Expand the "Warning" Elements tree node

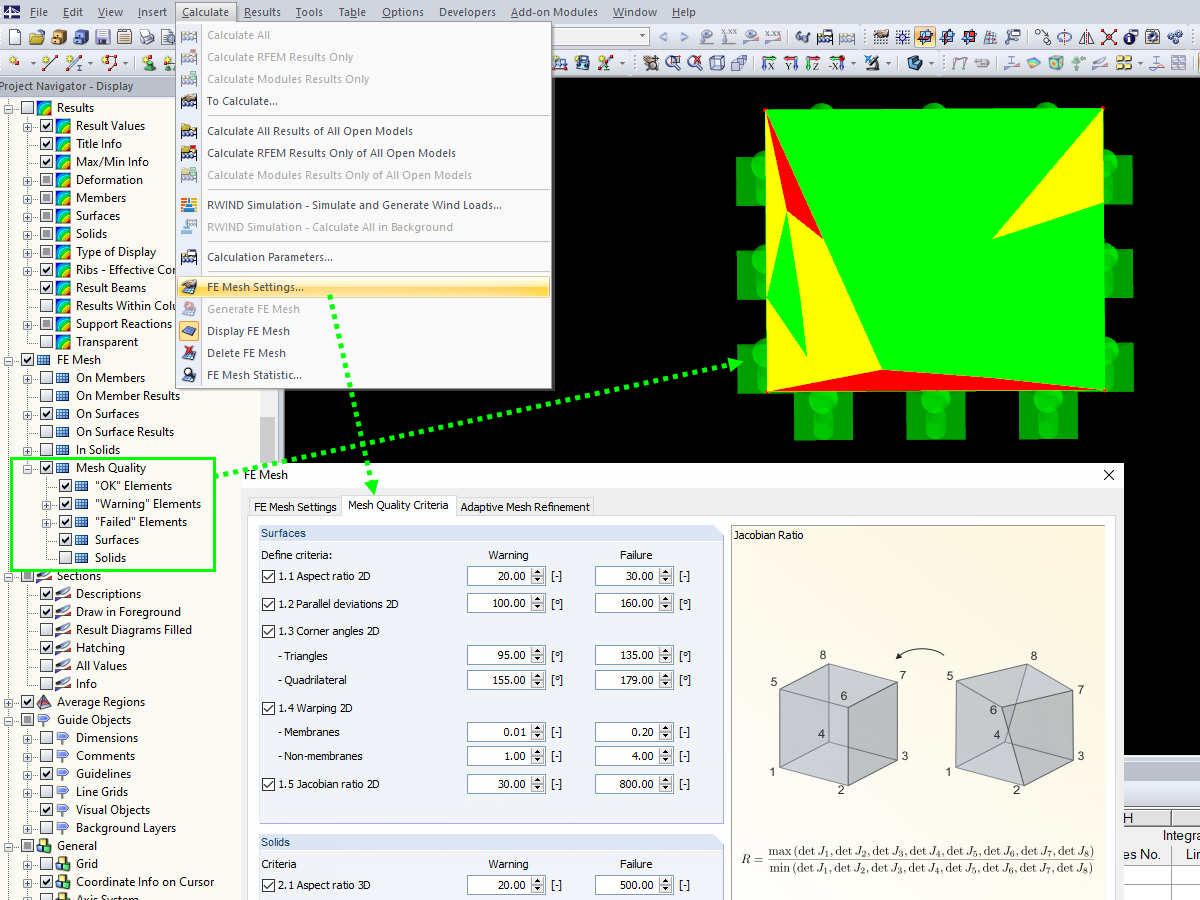click(48, 503)
